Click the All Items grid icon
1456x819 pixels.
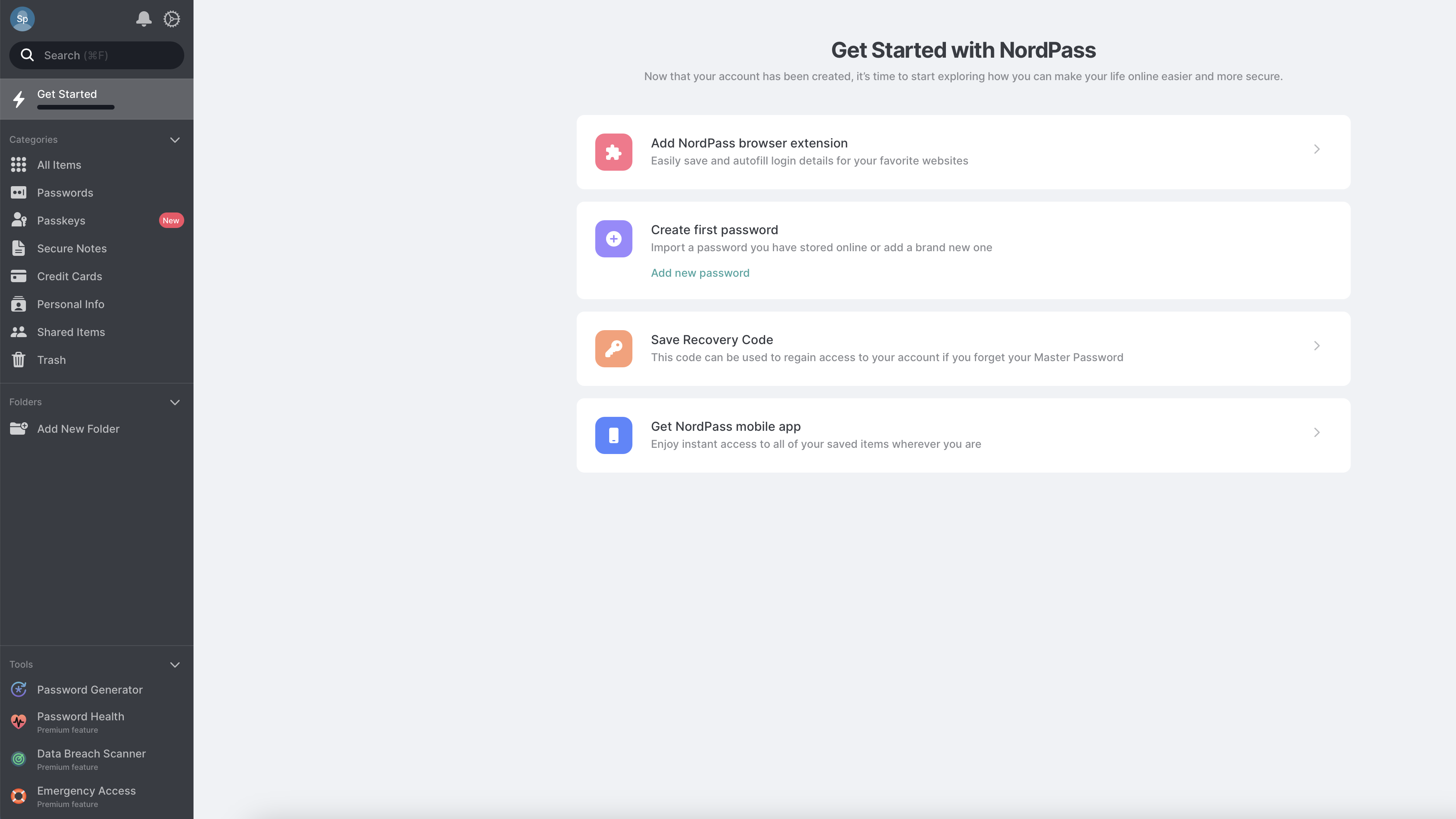[19, 164]
